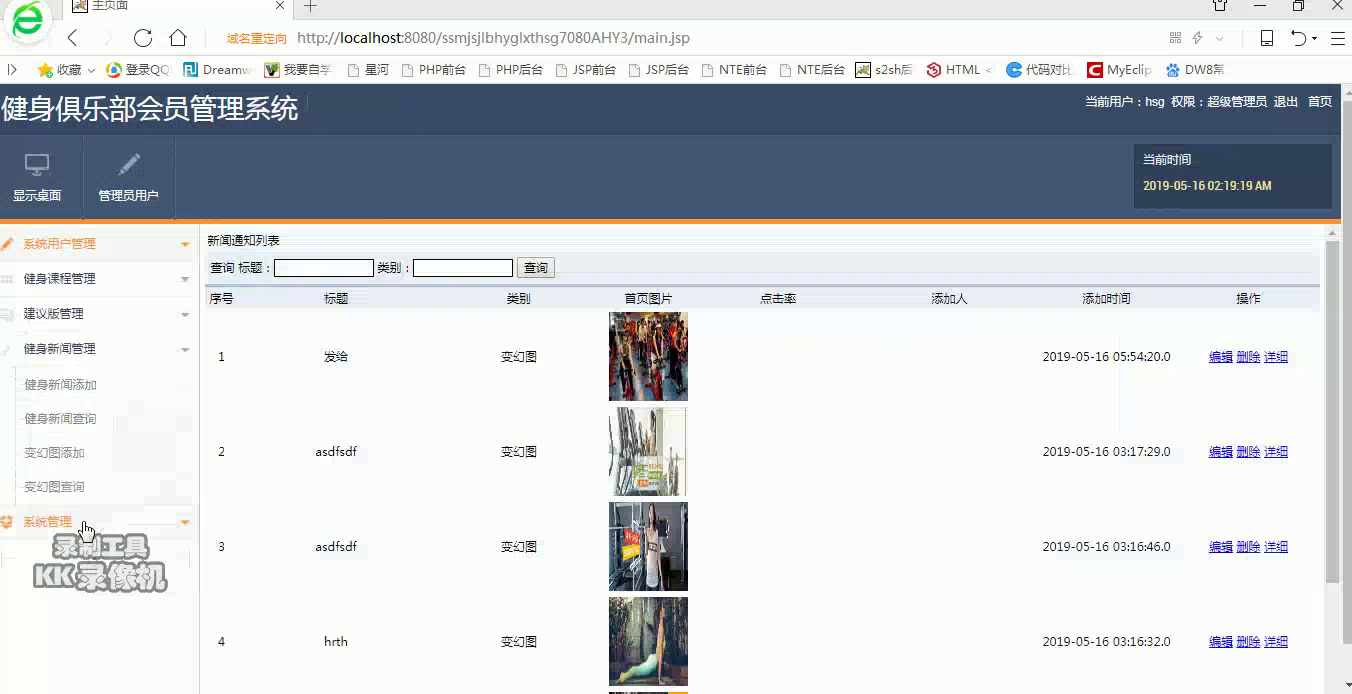Open the DW8 bookmark
The image size is (1352, 694).
1195,70
